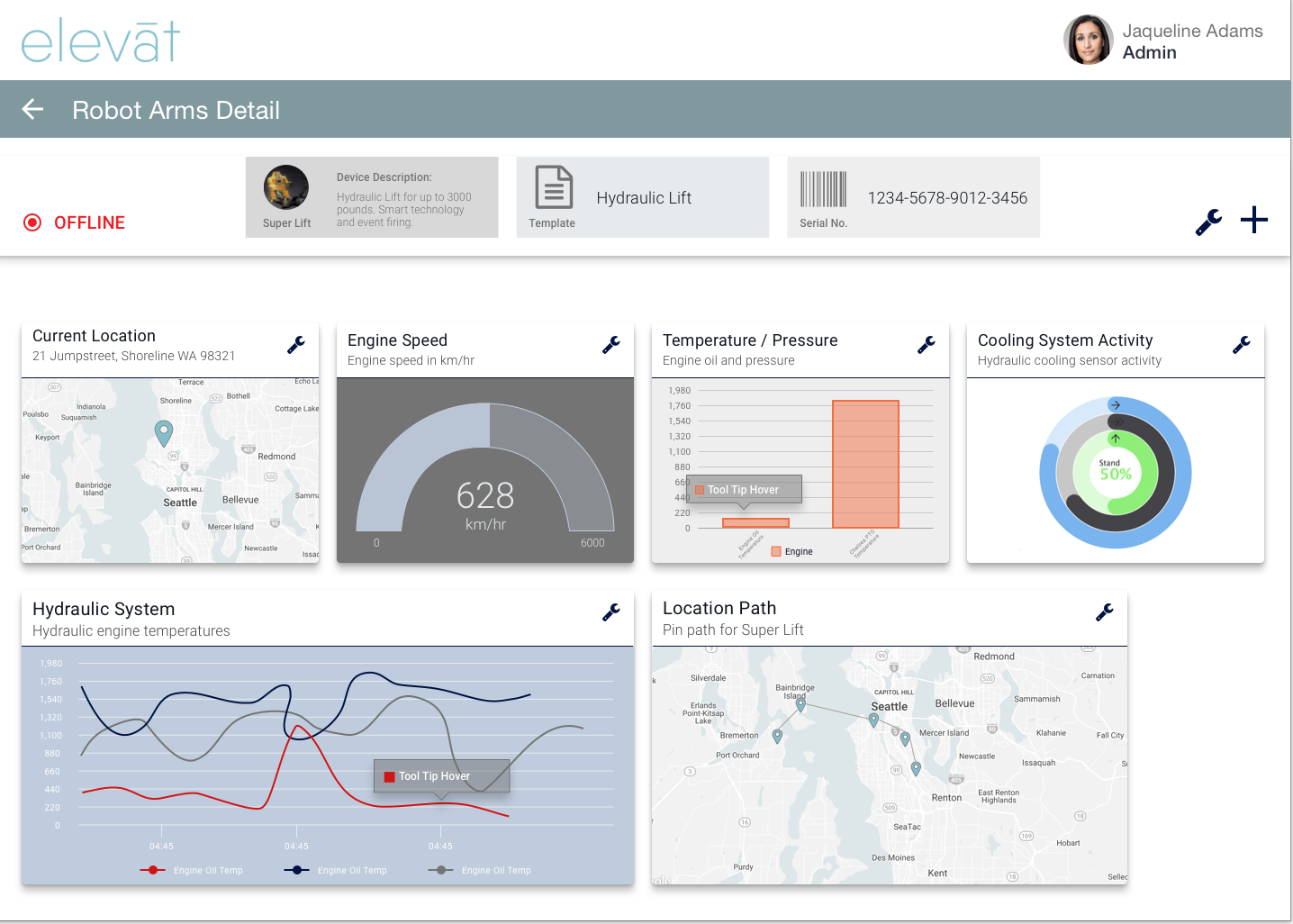
Task: Configure Temperature / Pressure widget via wrench
Action: [927, 345]
